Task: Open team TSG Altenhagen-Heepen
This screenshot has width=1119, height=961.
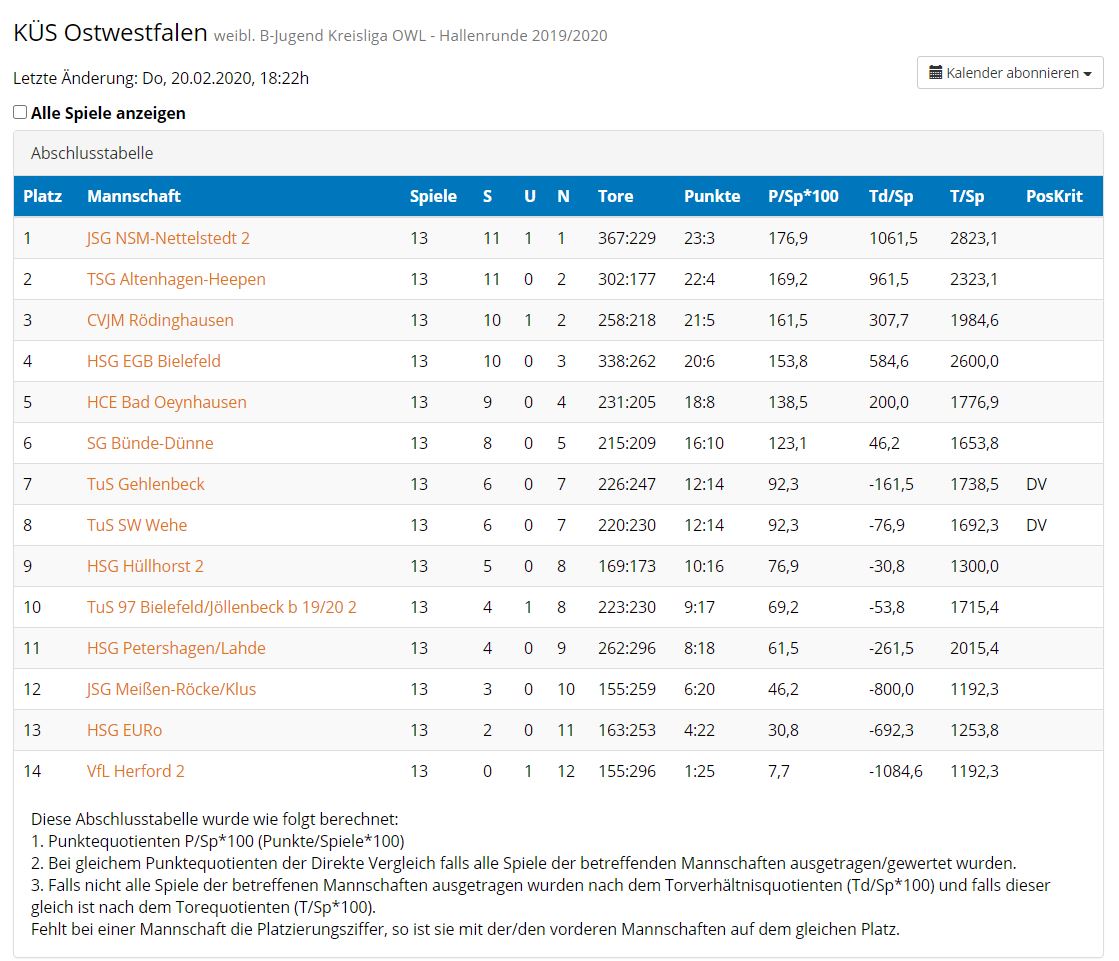Action: point(176,279)
